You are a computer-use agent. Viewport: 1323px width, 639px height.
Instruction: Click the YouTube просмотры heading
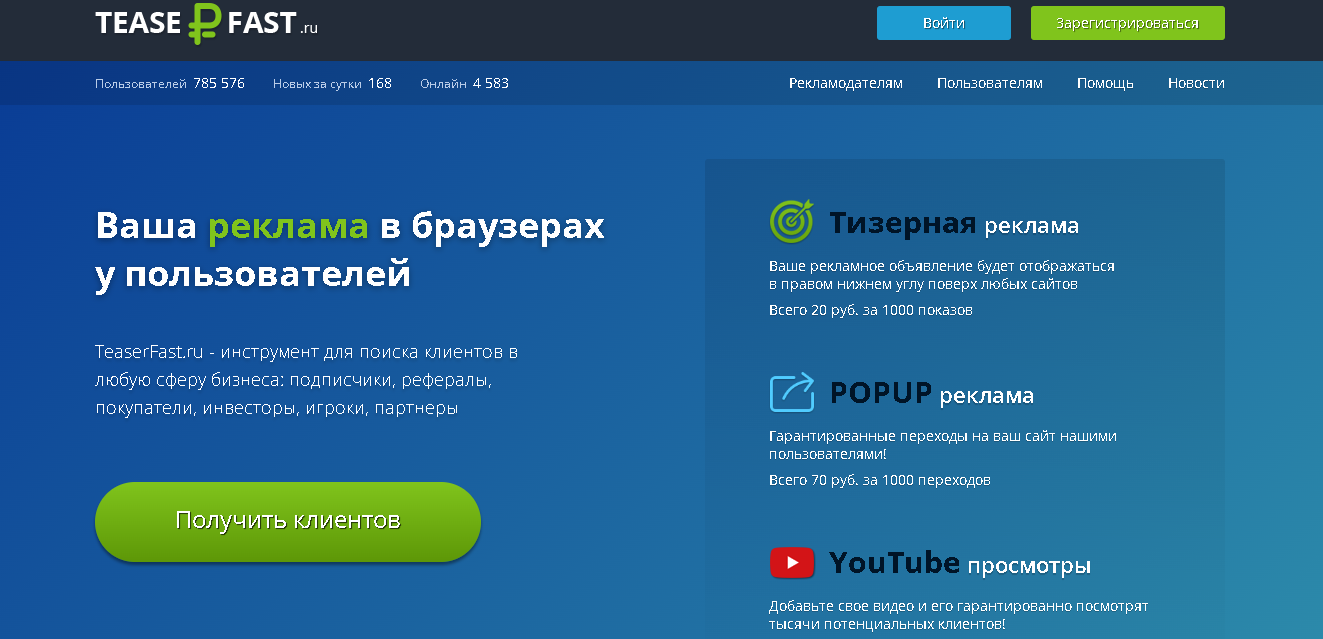click(960, 563)
